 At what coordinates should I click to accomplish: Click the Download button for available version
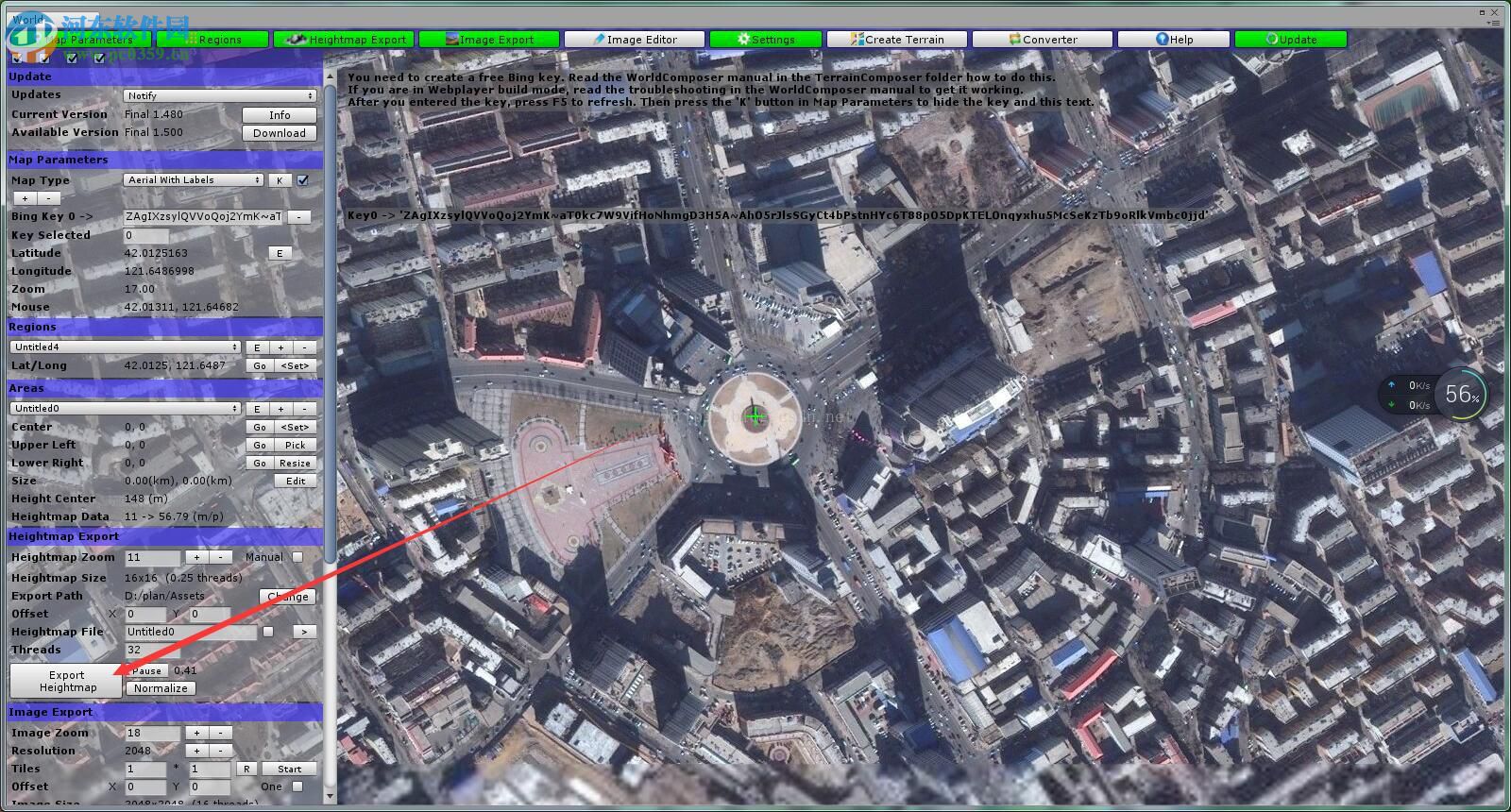(280, 133)
